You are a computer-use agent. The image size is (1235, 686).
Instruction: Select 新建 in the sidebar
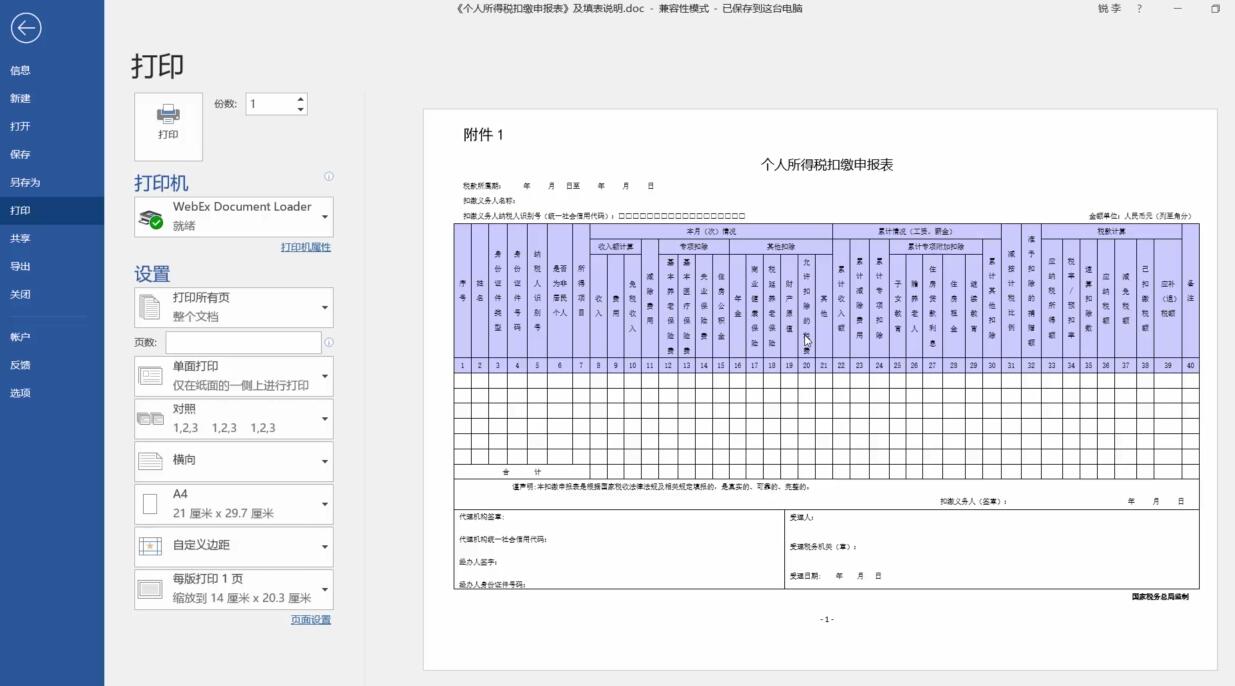(52, 98)
